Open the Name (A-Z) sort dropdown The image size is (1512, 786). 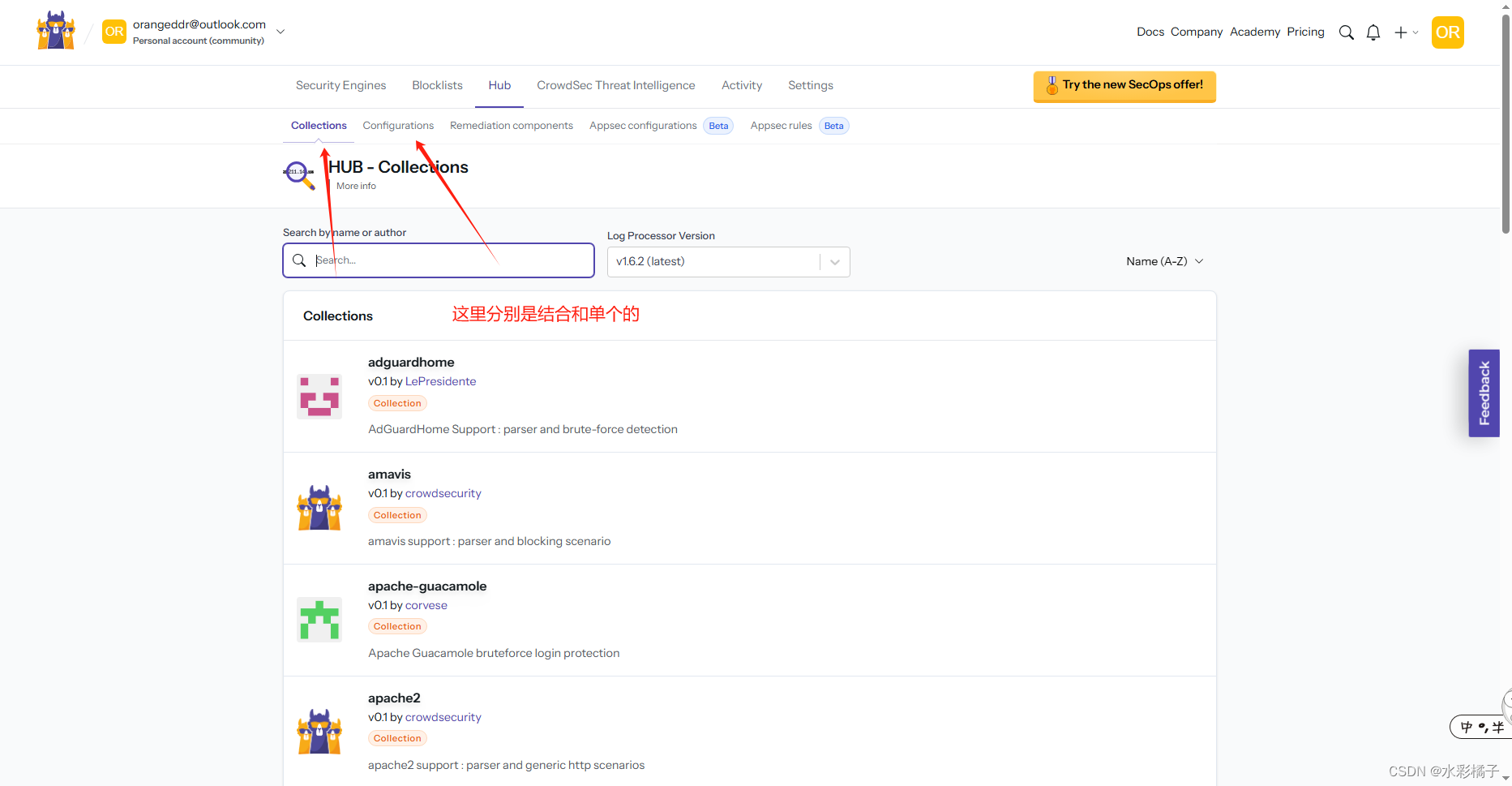(1164, 261)
